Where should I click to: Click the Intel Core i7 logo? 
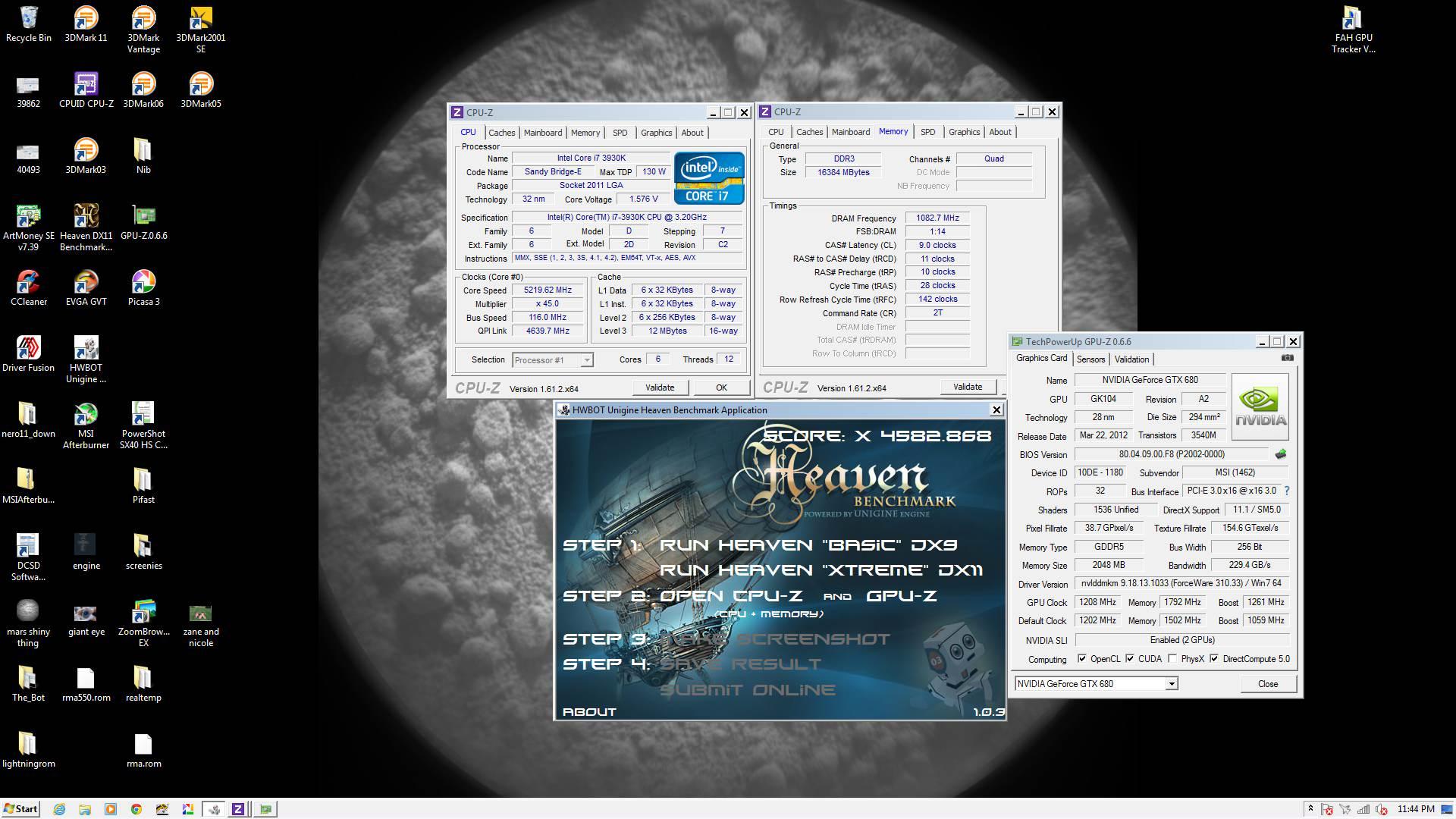(709, 177)
